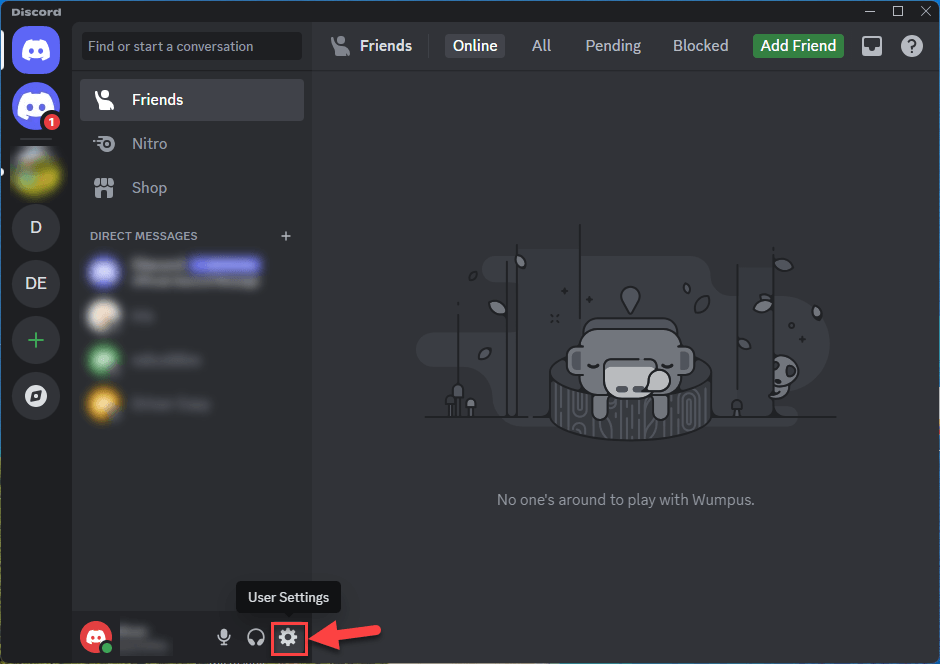The width and height of the screenshot is (940, 664).
Task: Switch to the Online friends tab
Action: click(475, 46)
